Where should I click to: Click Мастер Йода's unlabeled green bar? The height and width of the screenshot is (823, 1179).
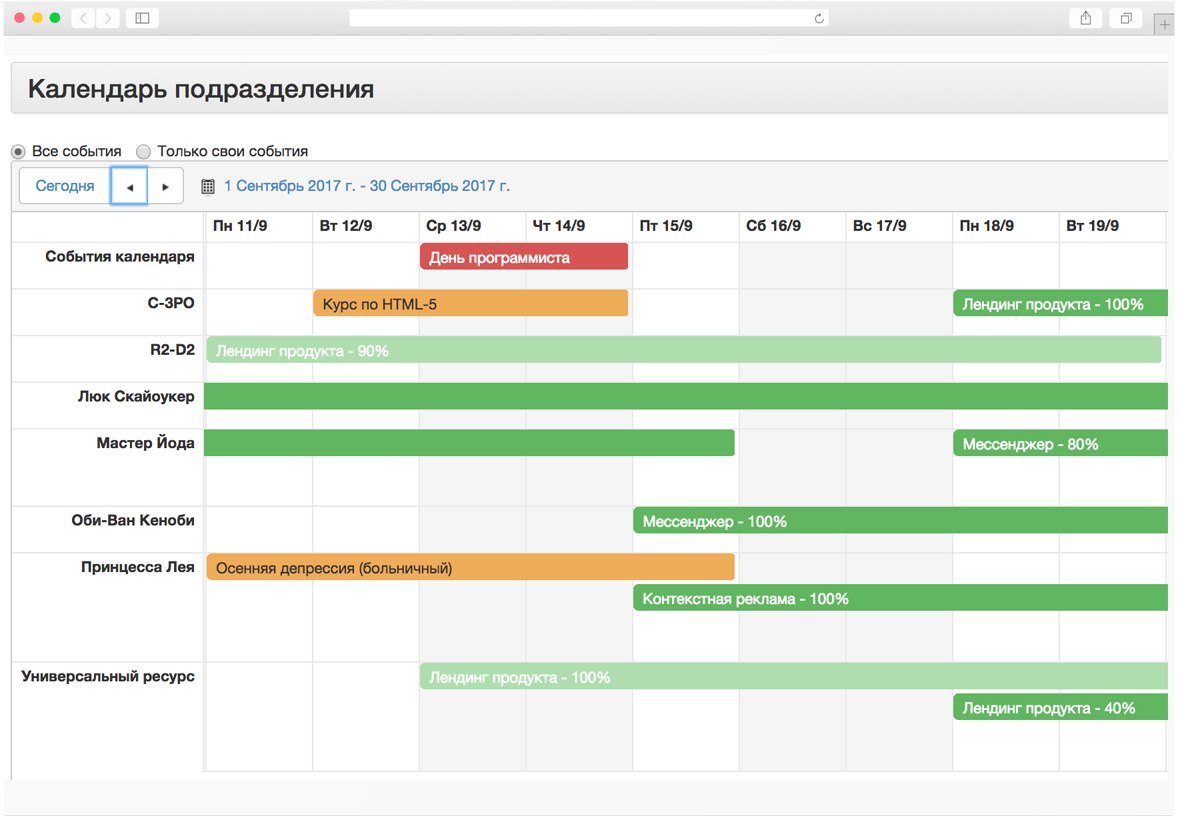click(x=469, y=443)
